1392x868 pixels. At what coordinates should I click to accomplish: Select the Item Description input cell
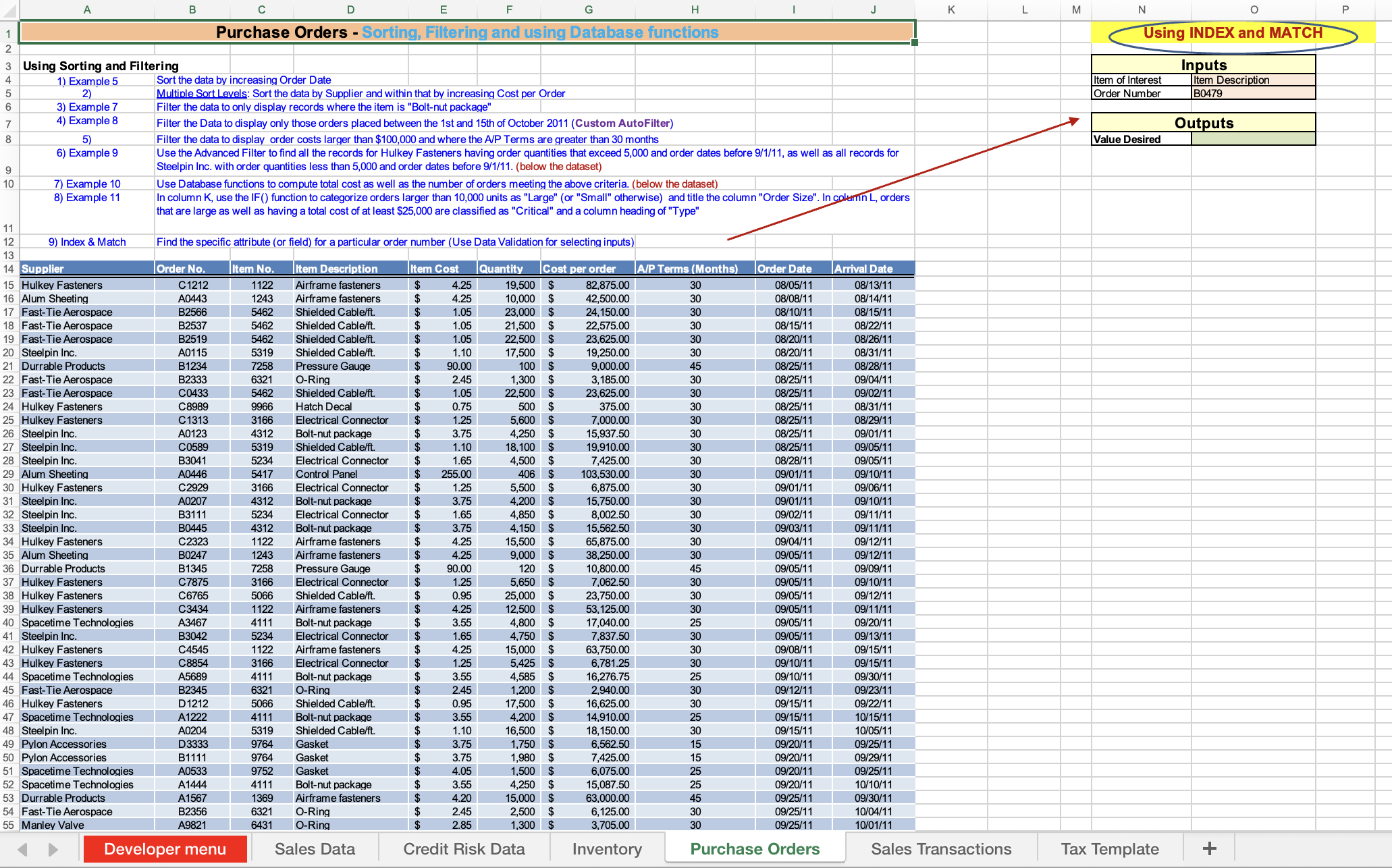[x=1253, y=80]
